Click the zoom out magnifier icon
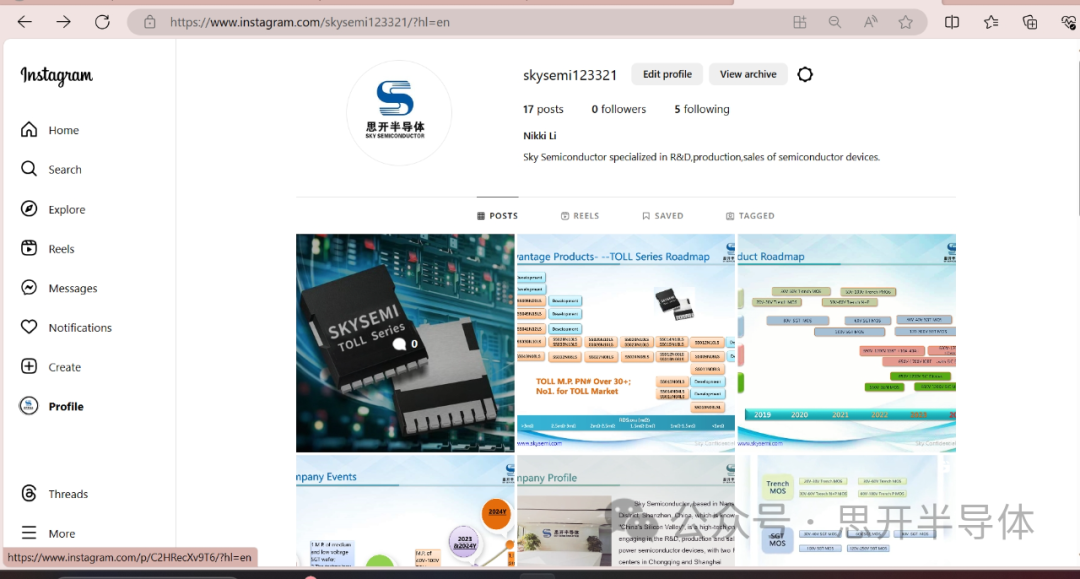Screen dimensions: 1080x579 pyautogui.click(x=835, y=22)
